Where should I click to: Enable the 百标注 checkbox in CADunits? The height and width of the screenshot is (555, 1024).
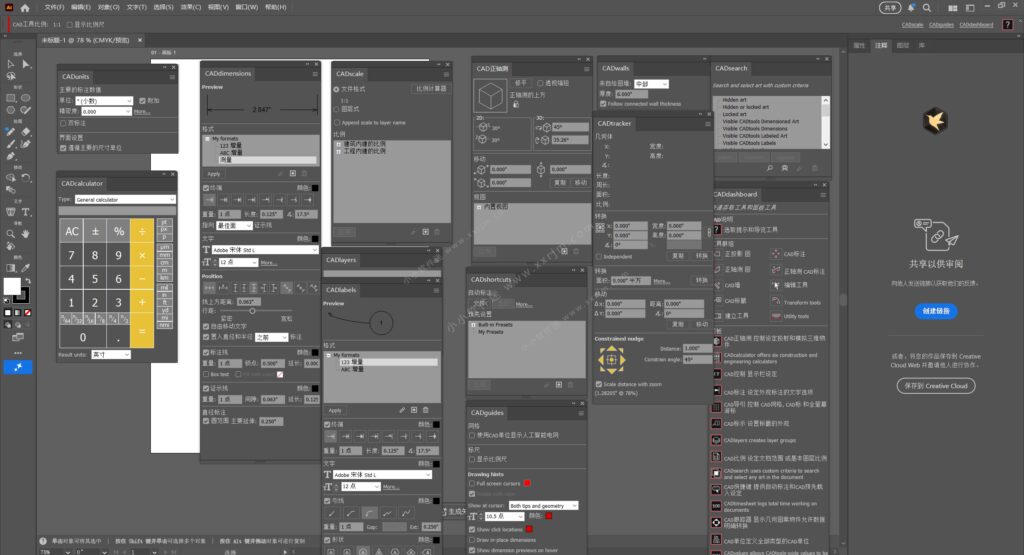pyautogui.click(x=63, y=123)
